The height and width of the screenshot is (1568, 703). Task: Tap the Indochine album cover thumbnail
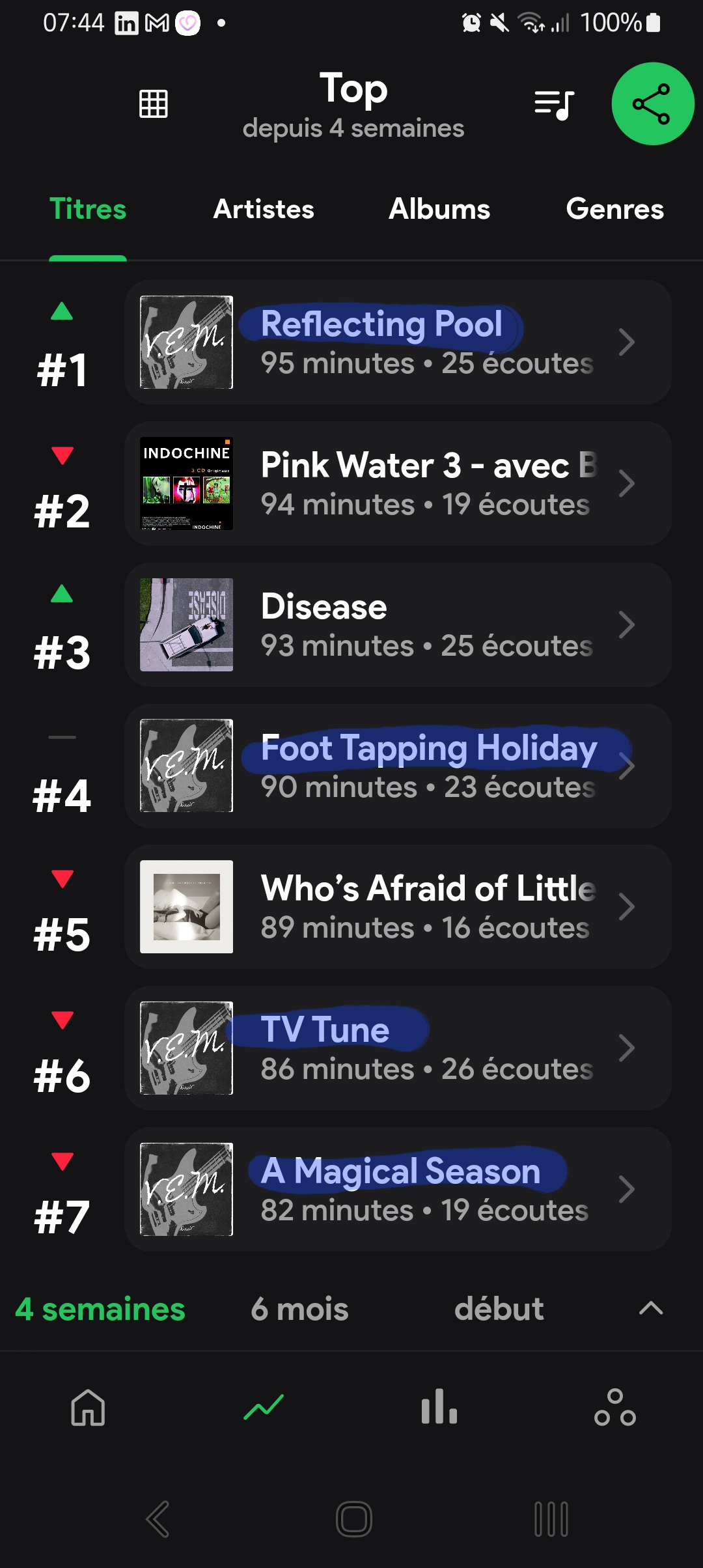(186, 483)
